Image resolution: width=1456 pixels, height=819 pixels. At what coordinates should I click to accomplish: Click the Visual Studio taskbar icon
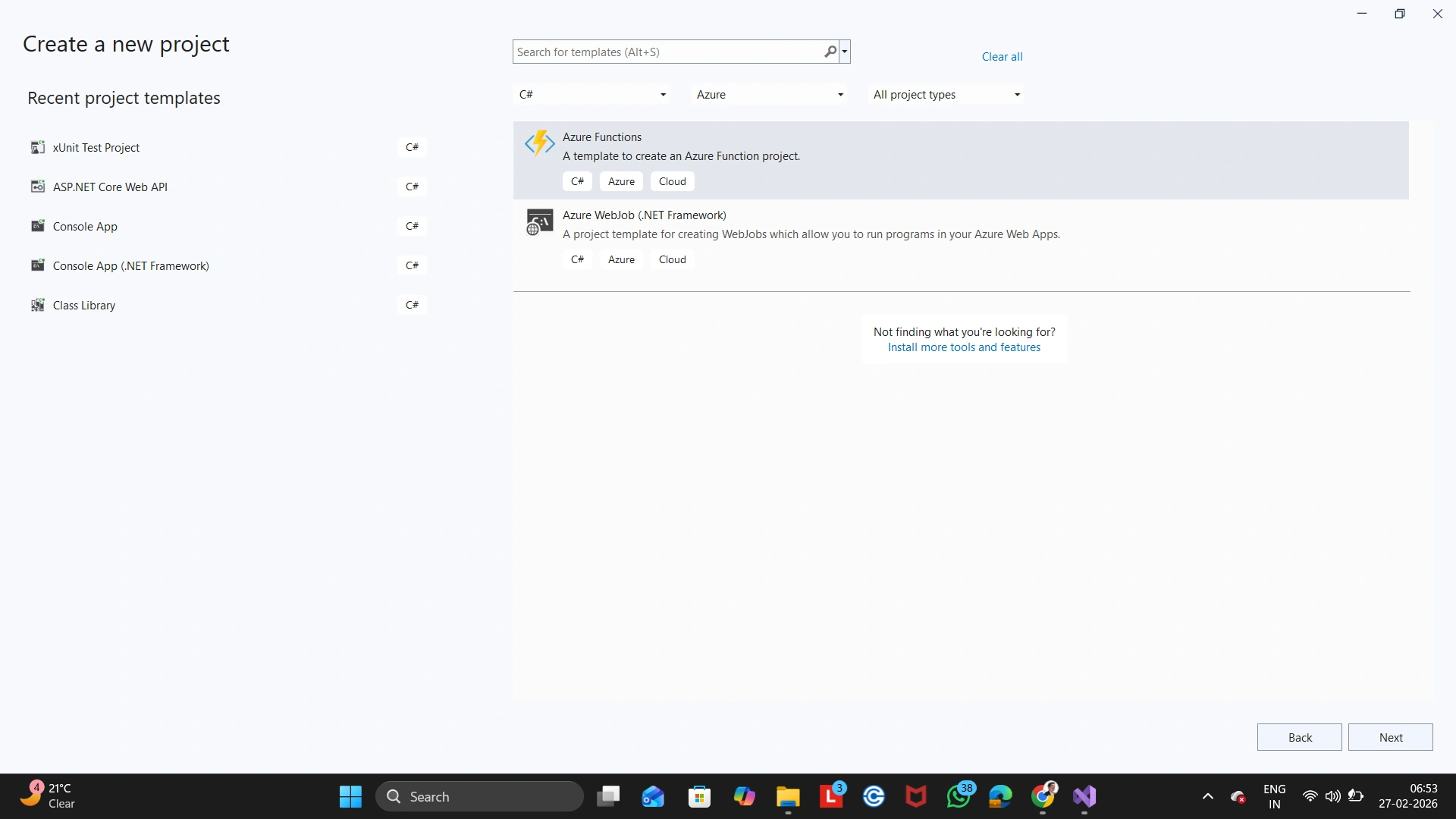1084,796
